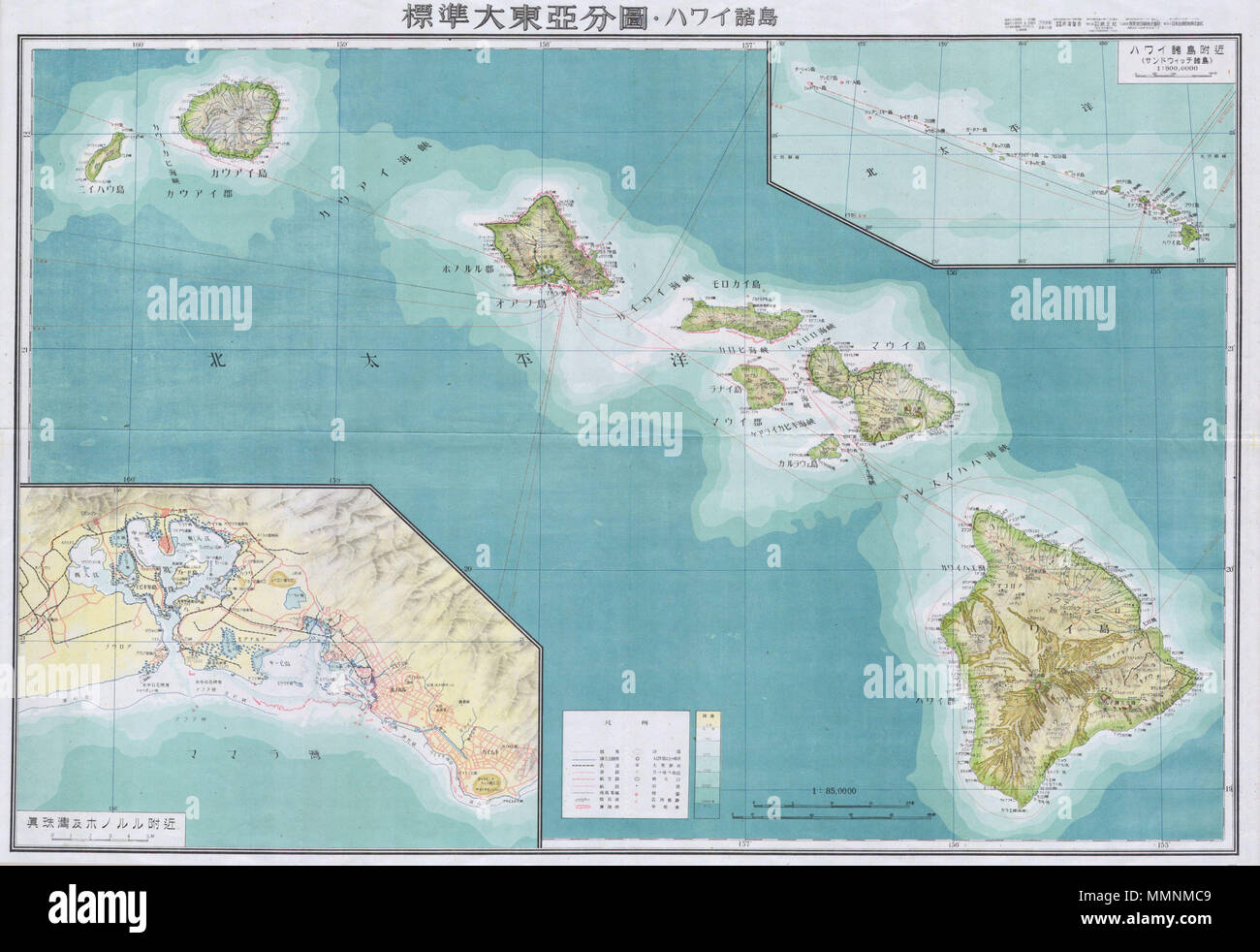Viewport: 1260px width, 952px height.
Task: Click the '(サンドウィッチ諸島)' subtitle in the inset
Action: click(1175, 61)
